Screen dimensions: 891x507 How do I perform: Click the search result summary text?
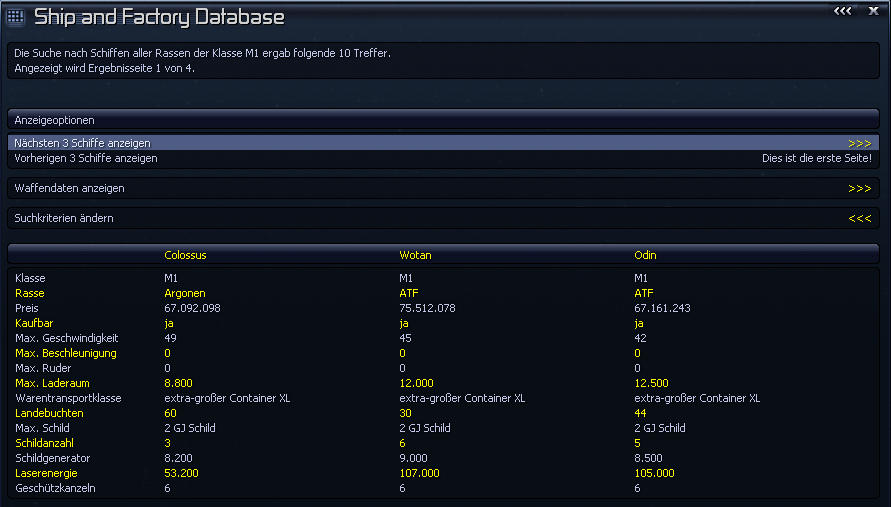[x=202, y=53]
